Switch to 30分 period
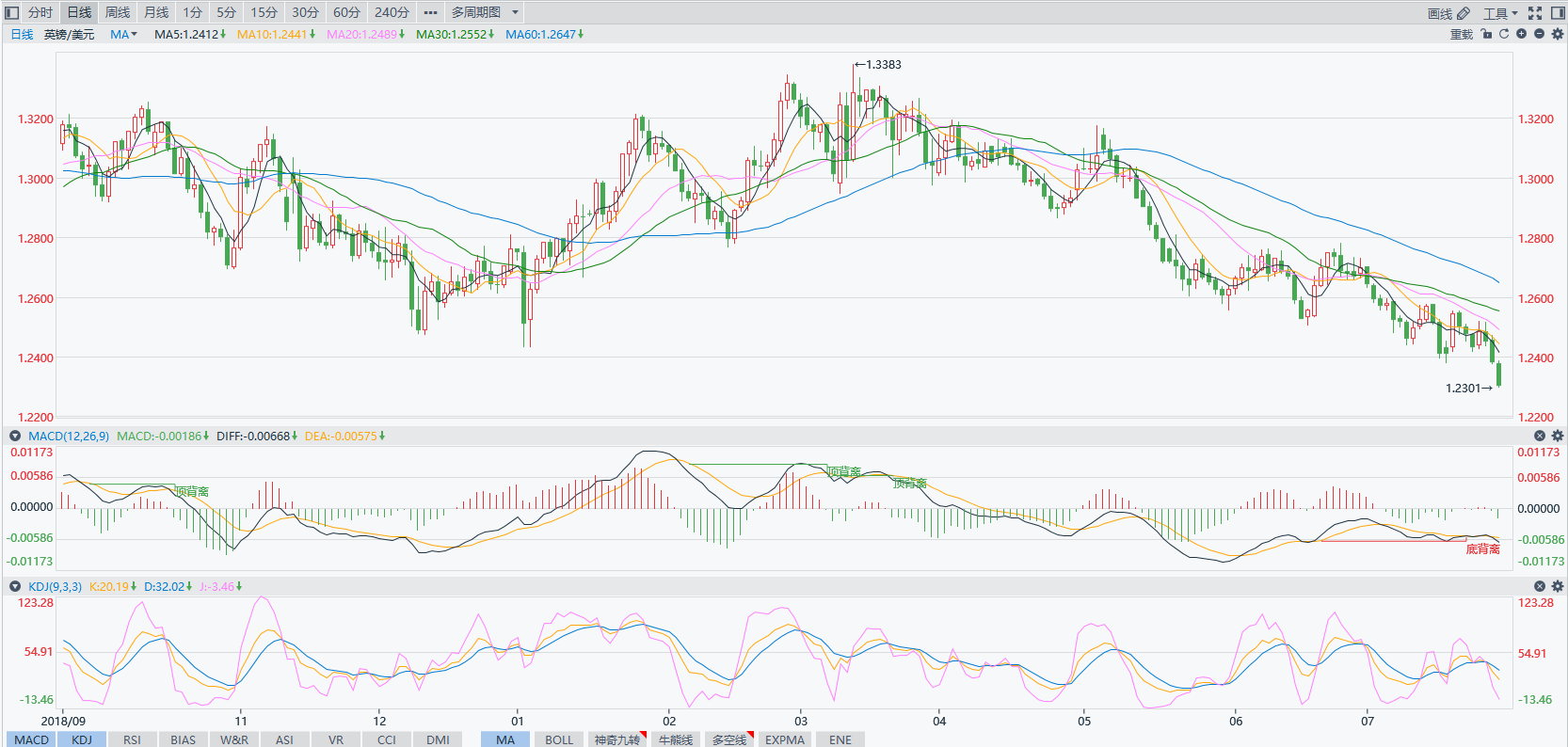 click(x=305, y=12)
